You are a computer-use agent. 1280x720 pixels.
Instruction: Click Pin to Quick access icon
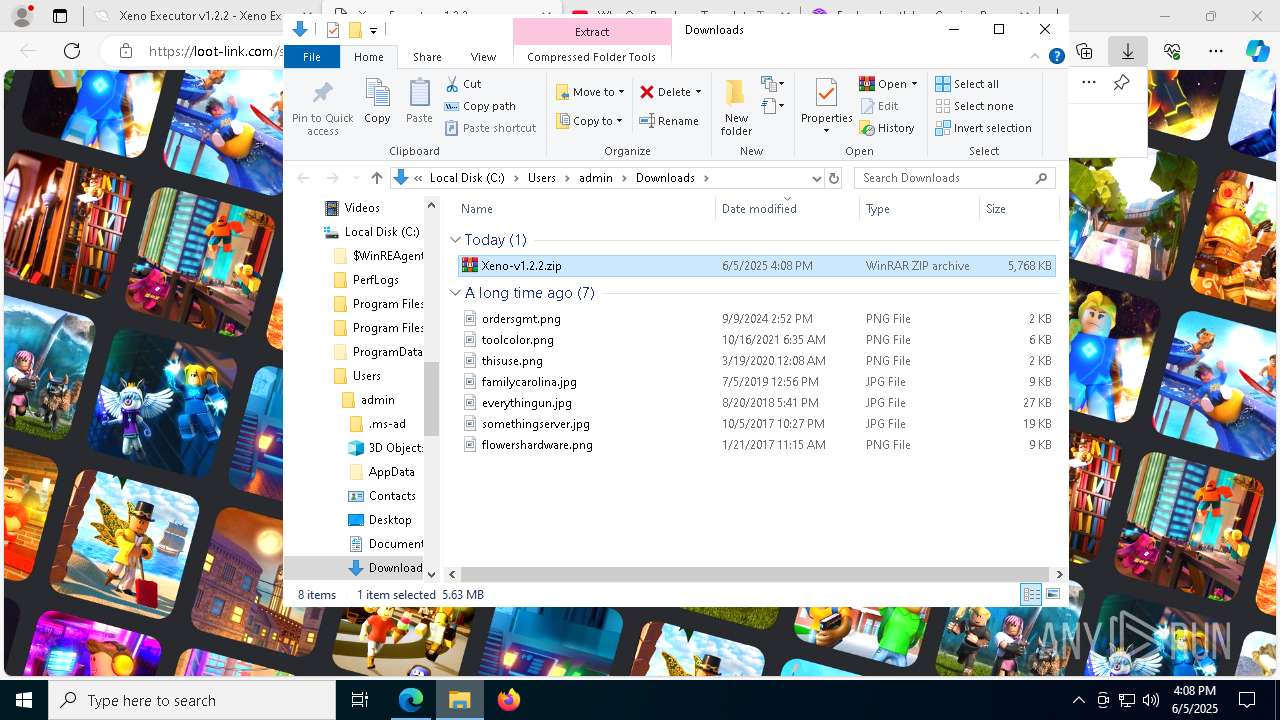[x=322, y=108]
